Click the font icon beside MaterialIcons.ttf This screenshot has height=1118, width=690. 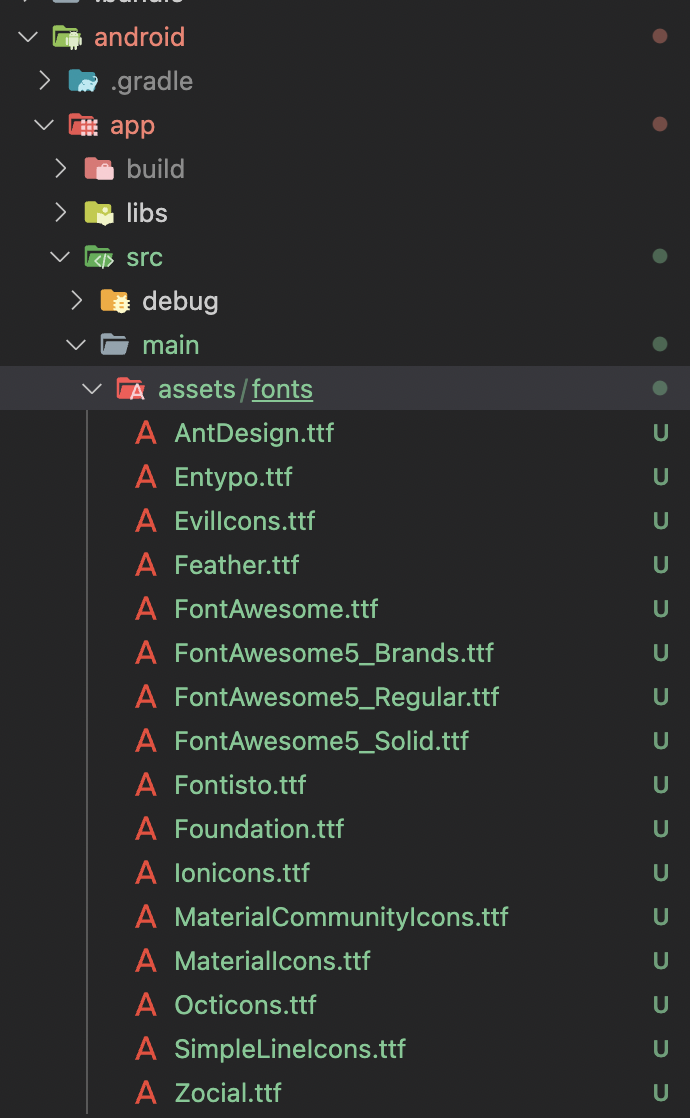click(x=146, y=961)
